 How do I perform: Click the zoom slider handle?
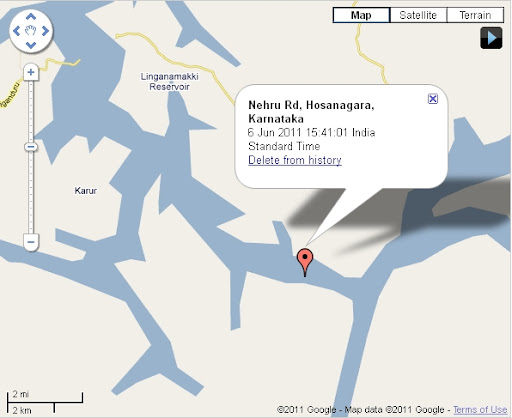(x=31, y=147)
